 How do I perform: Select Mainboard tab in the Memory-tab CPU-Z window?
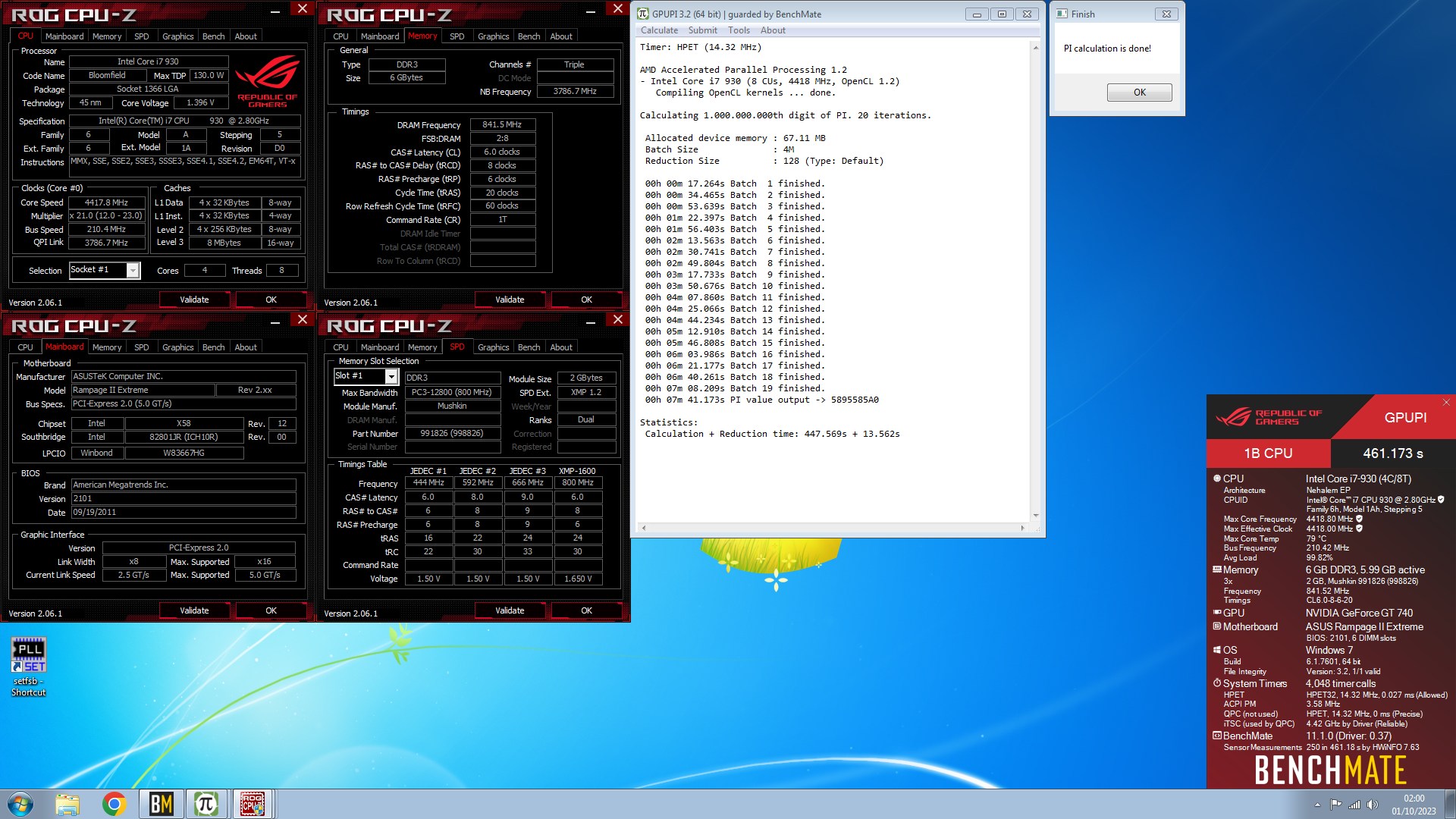[x=380, y=36]
